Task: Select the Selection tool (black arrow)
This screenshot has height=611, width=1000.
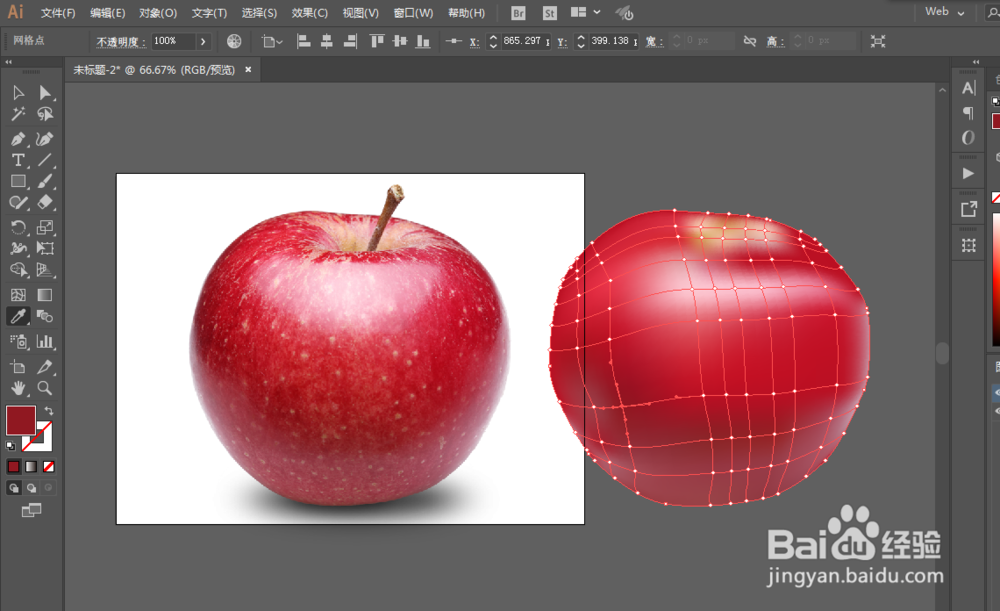Action: (18, 93)
